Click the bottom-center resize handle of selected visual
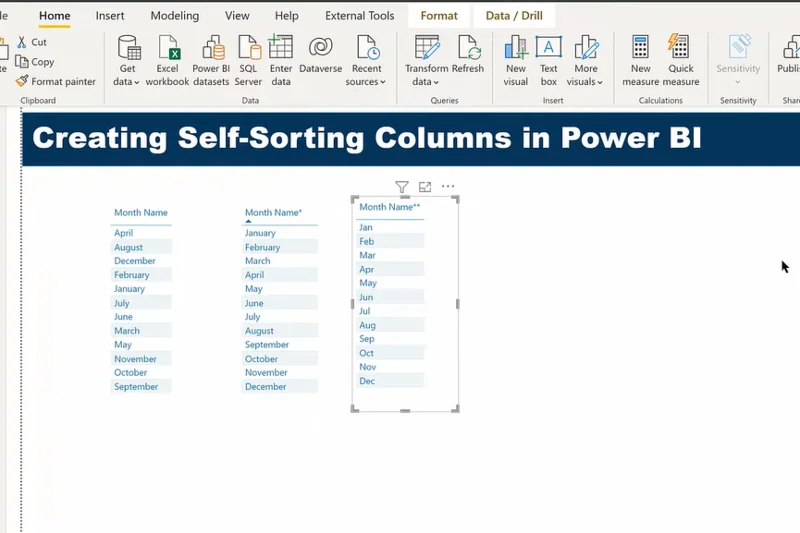Image resolution: width=800 pixels, height=533 pixels. click(405, 410)
